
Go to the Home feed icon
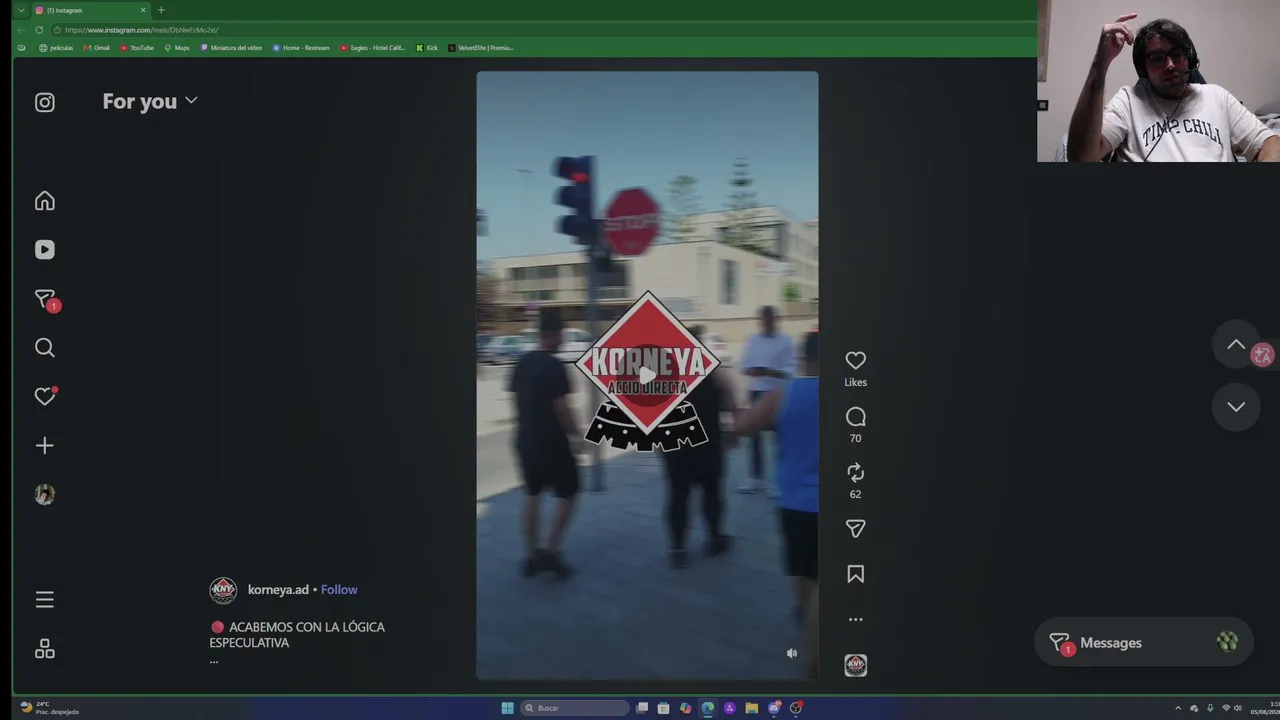click(x=45, y=201)
